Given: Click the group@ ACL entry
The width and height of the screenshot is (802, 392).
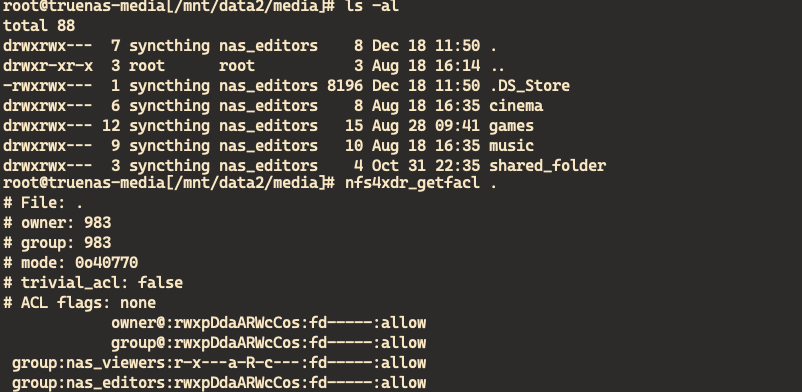Looking at the screenshot, I should point(269,343).
